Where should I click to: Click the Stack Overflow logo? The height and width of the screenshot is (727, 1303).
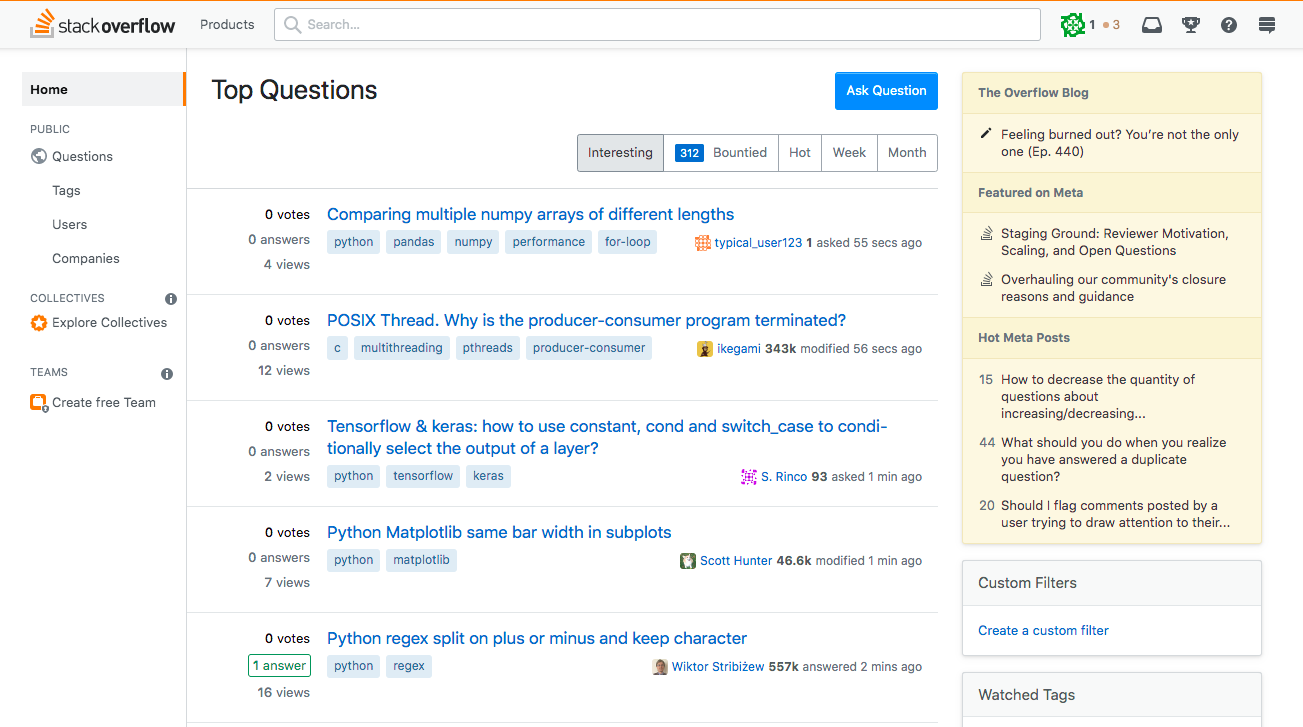[103, 24]
